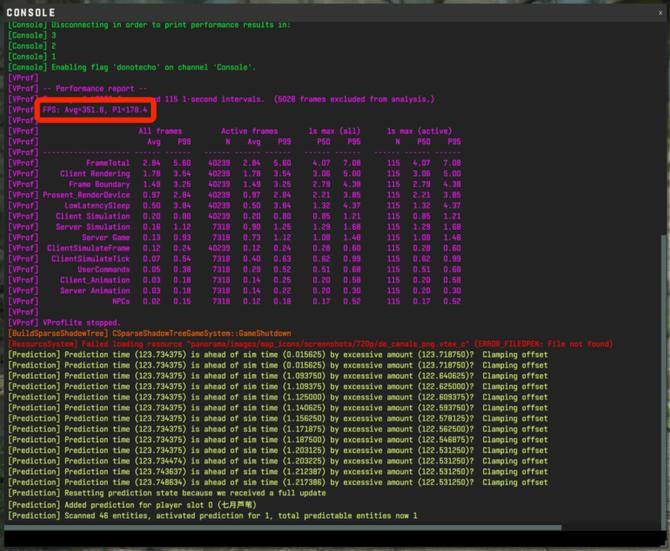Click the Frame Boundary row
This screenshot has height=551, width=670.
pos(99,184)
